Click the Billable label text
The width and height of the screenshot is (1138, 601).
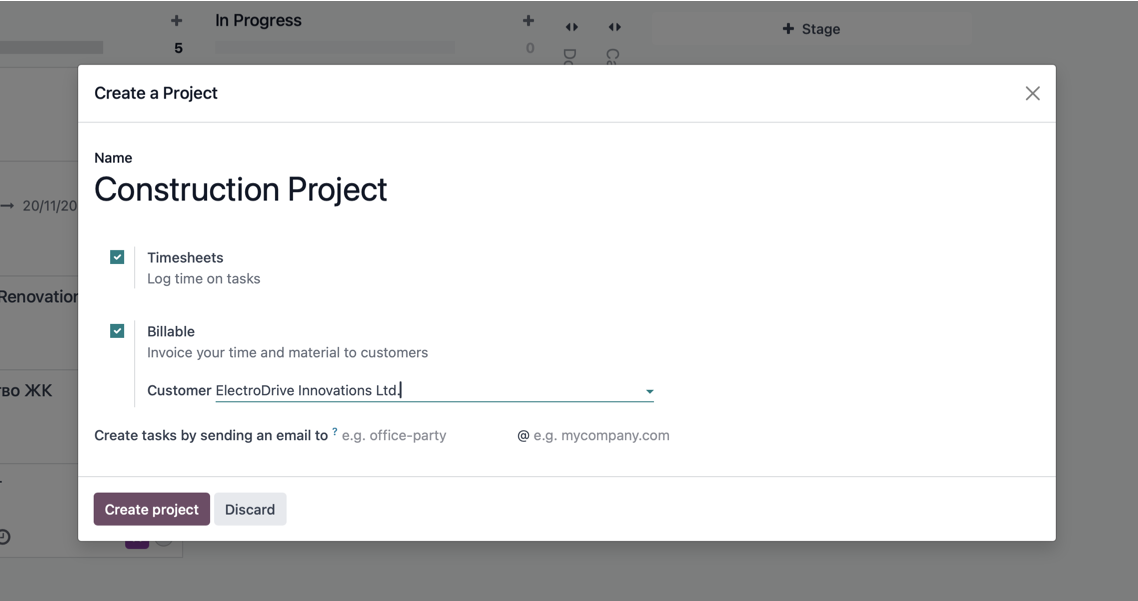pyautogui.click(x=171, y=332)
